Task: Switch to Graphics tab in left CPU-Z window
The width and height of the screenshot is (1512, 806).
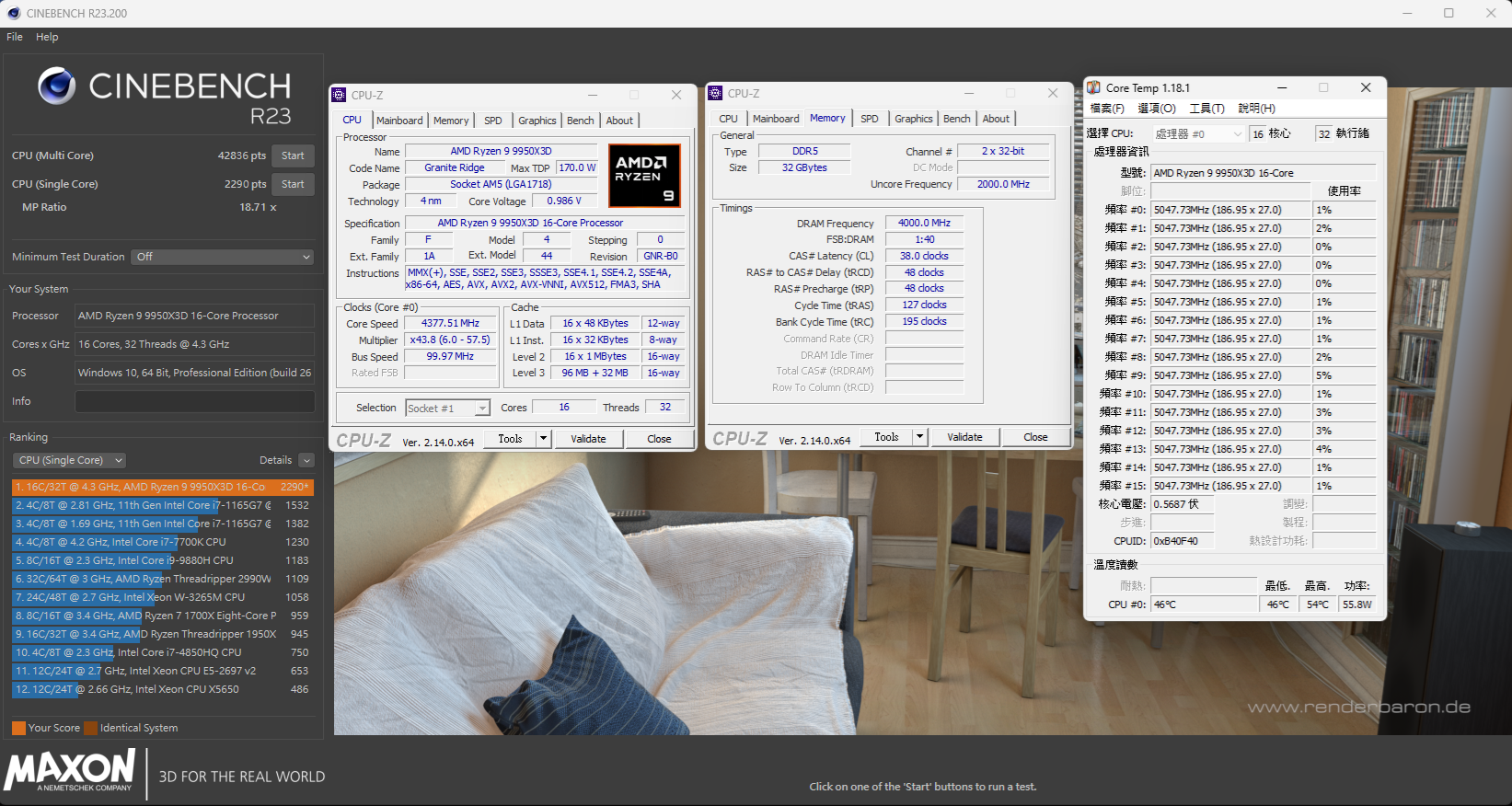Action: 537,121
